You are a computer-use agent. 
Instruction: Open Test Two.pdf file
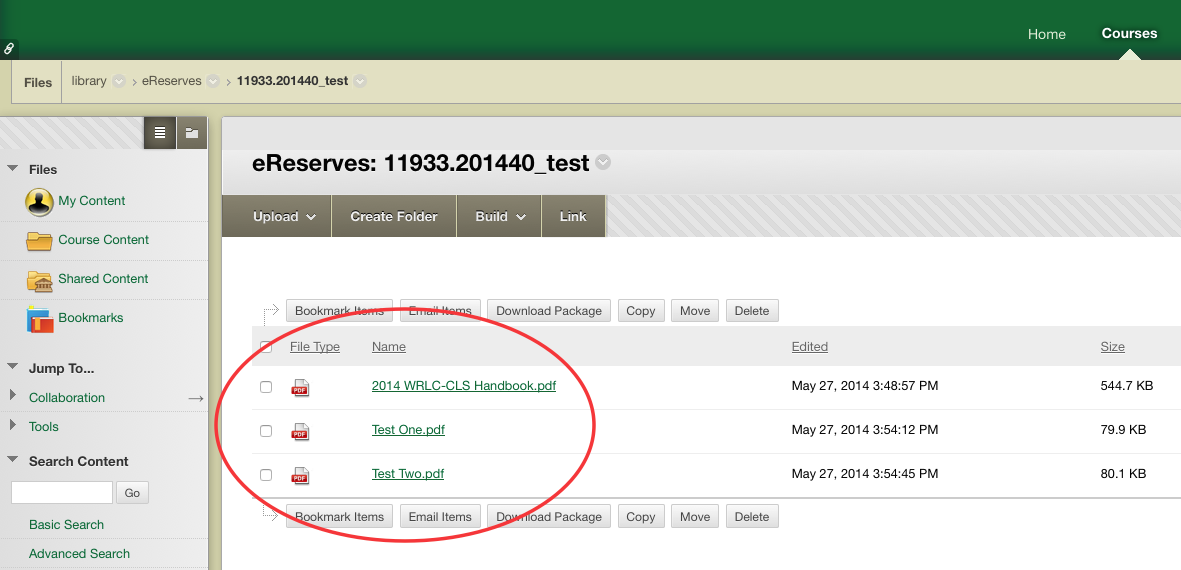click(407, 474)
